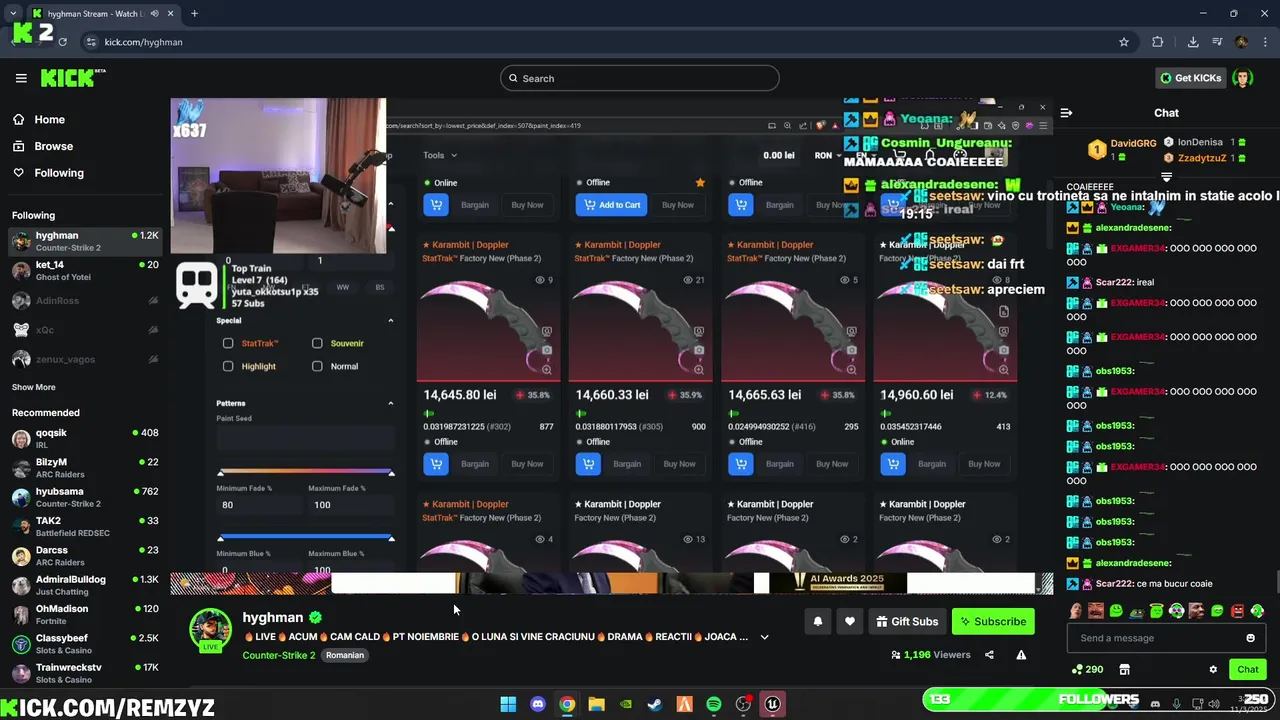Open Spotify from the taskbar

[x=714, y=704]
